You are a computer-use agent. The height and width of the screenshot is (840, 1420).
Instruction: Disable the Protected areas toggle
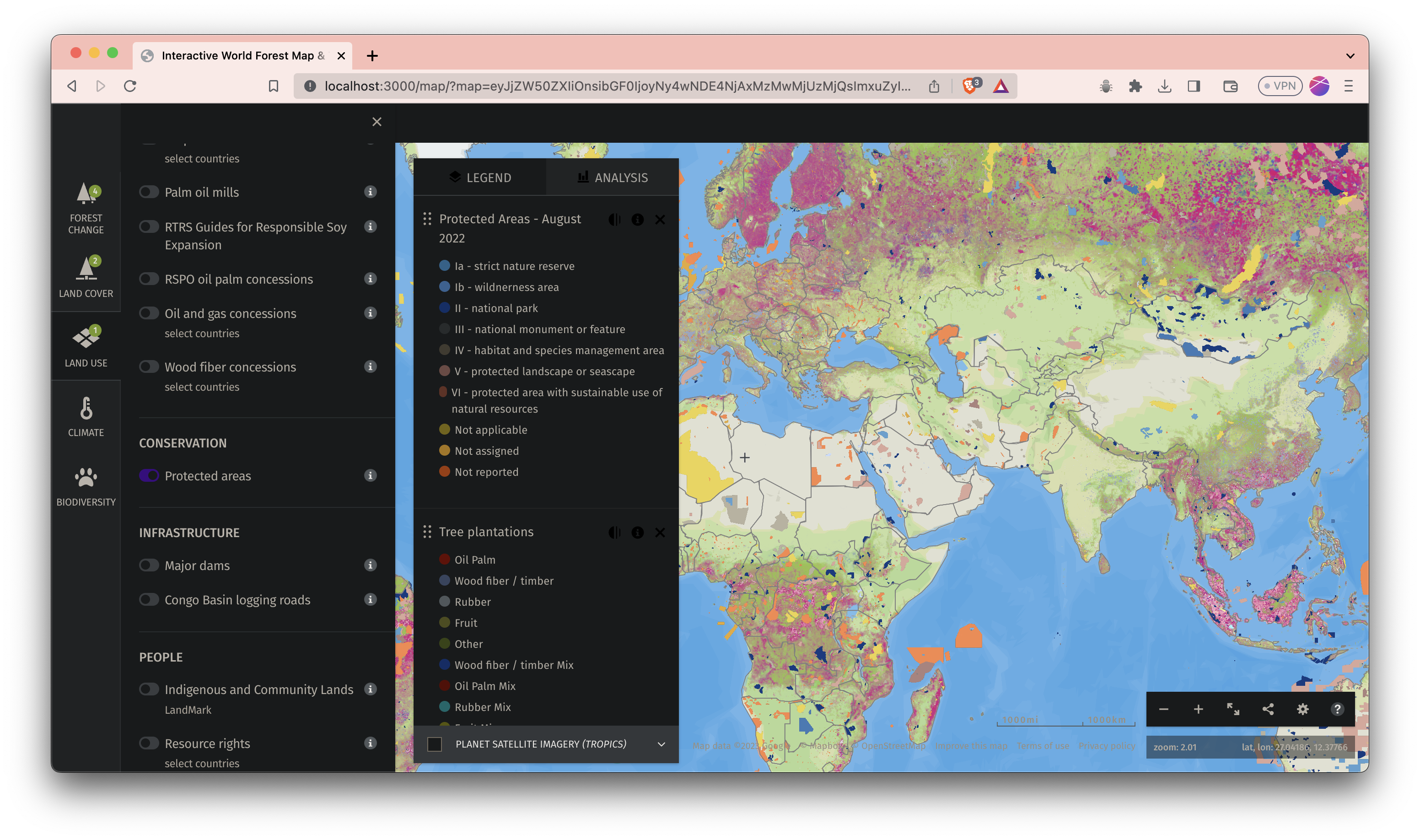pos(149,475)
